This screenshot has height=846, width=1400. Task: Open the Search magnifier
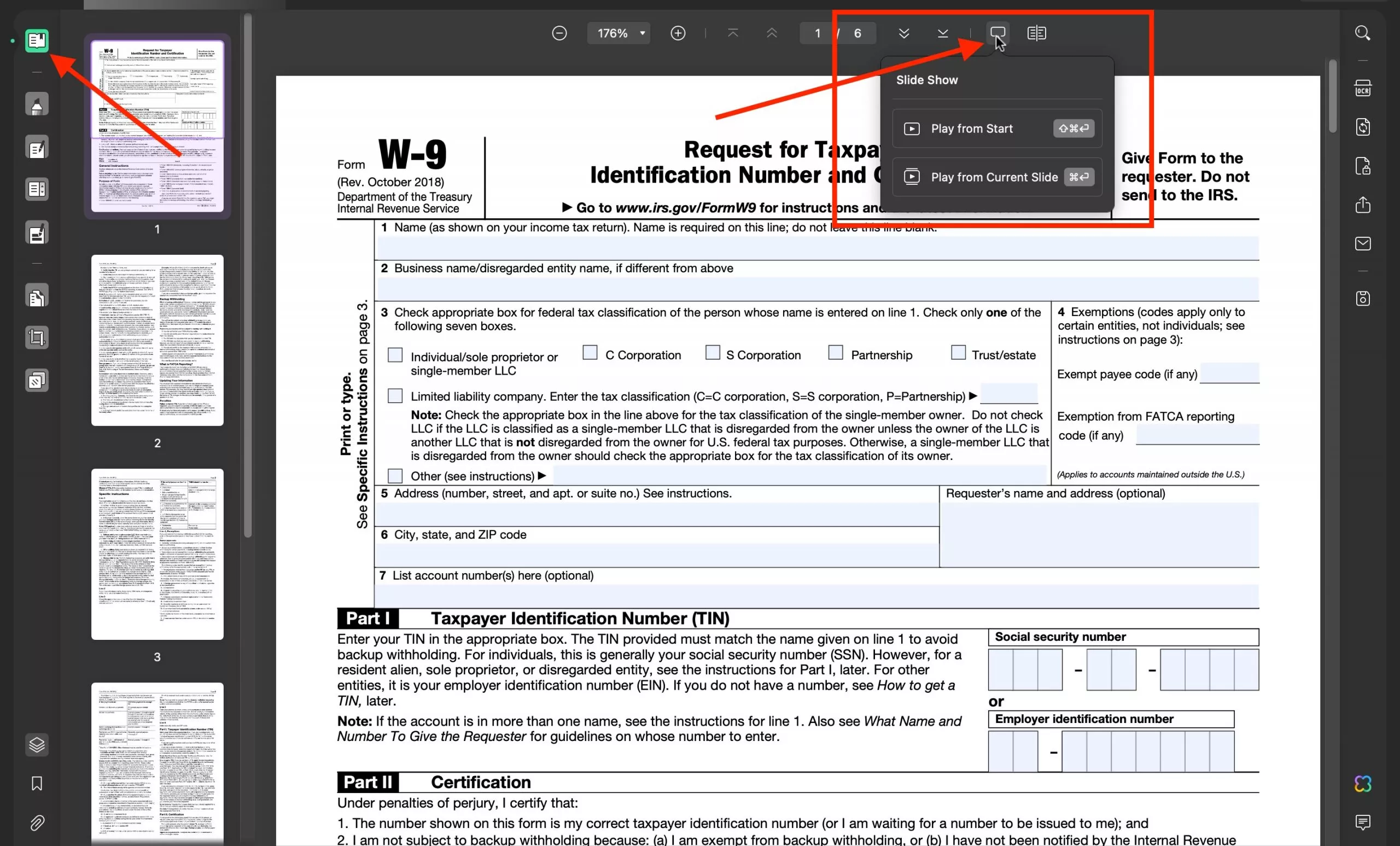(x=1362, y=33)
